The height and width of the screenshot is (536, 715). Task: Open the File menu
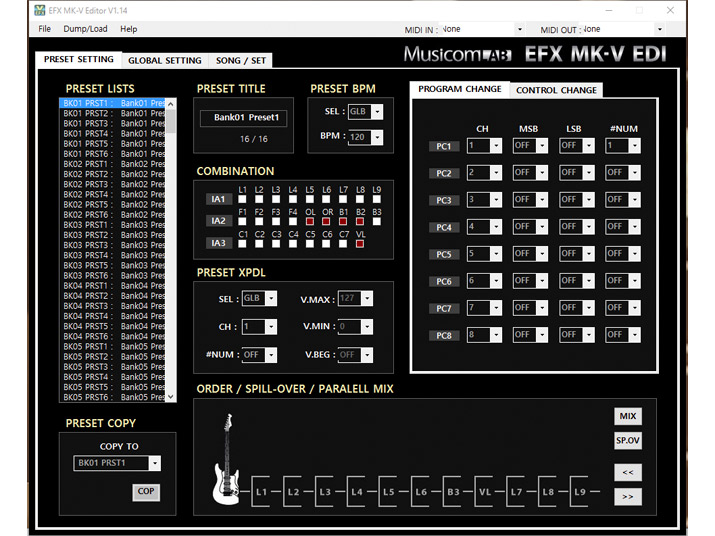tap(44, 29)
